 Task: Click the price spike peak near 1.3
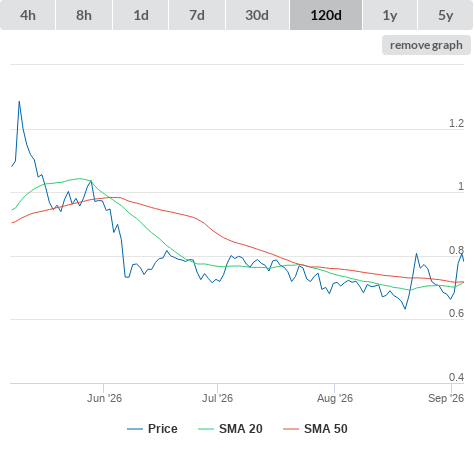(x=19, y=102)
